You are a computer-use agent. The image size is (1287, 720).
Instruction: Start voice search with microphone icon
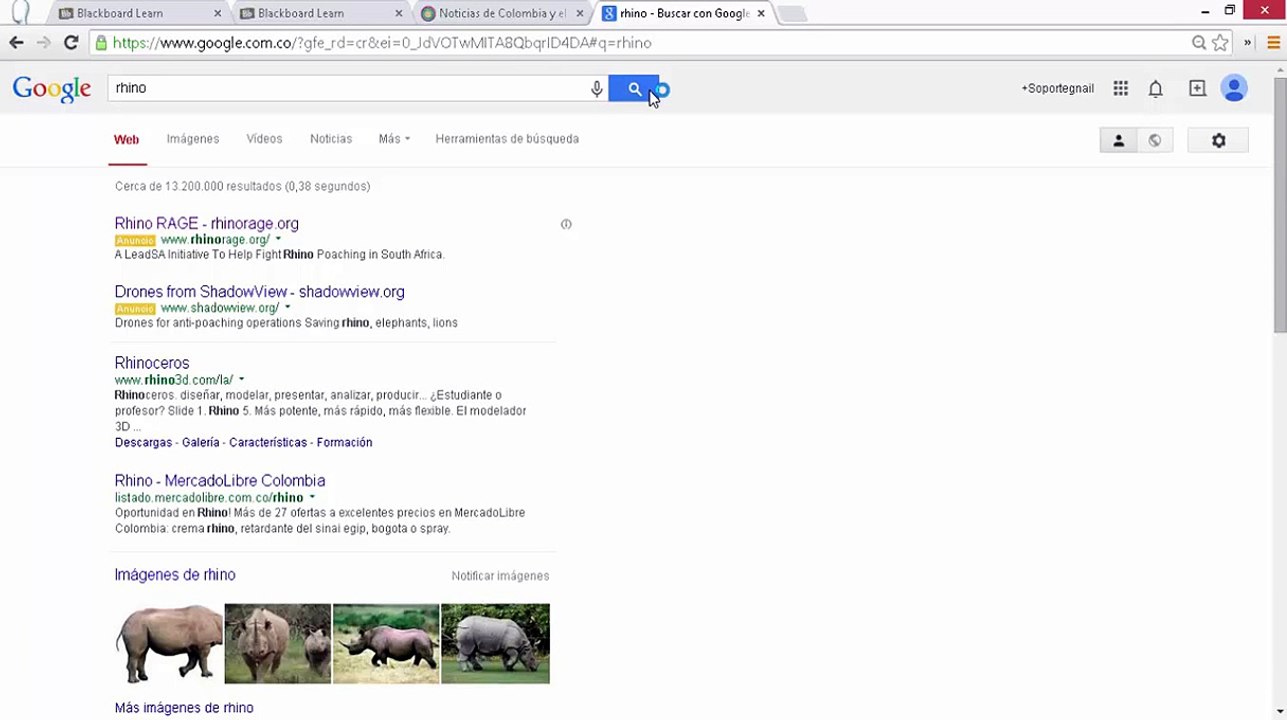point(597,88)
